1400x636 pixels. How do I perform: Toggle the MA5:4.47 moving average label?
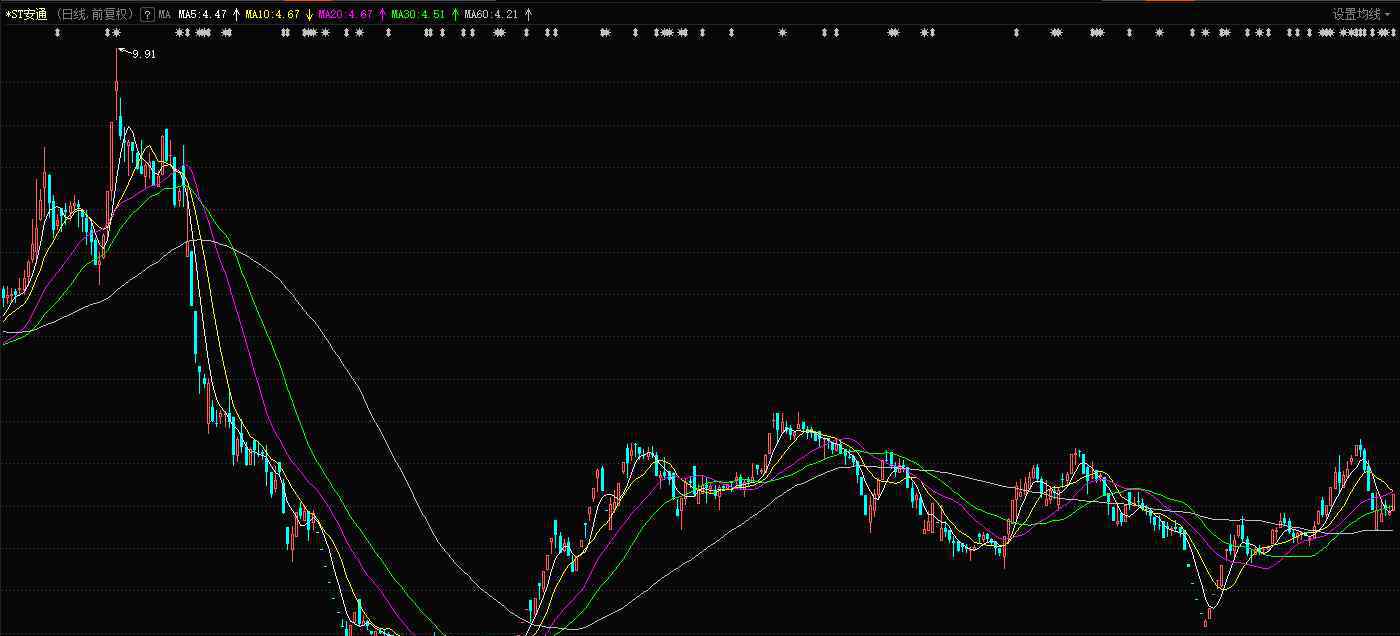click(203, 15)
